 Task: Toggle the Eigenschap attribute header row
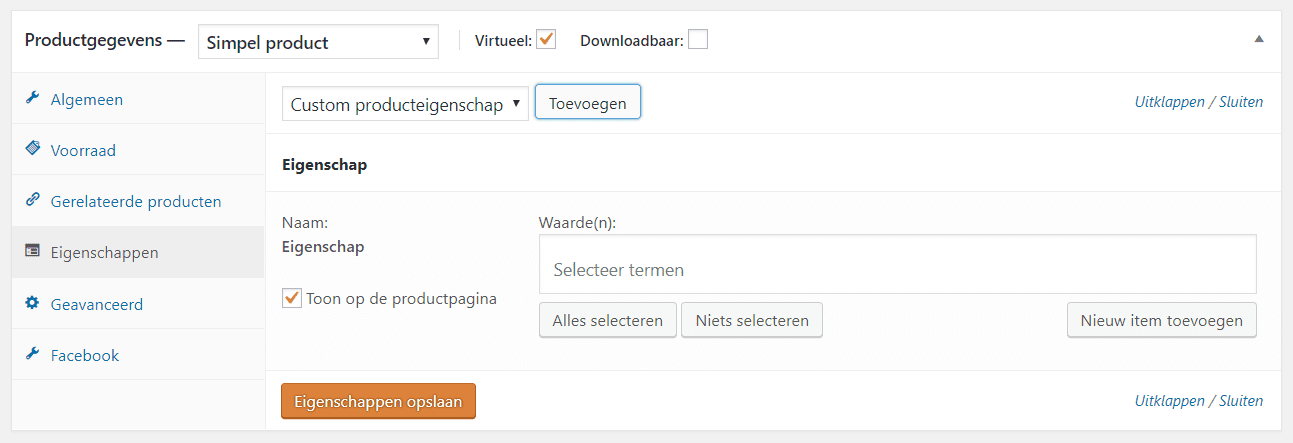pyautogui.click(x=774, y=163)
